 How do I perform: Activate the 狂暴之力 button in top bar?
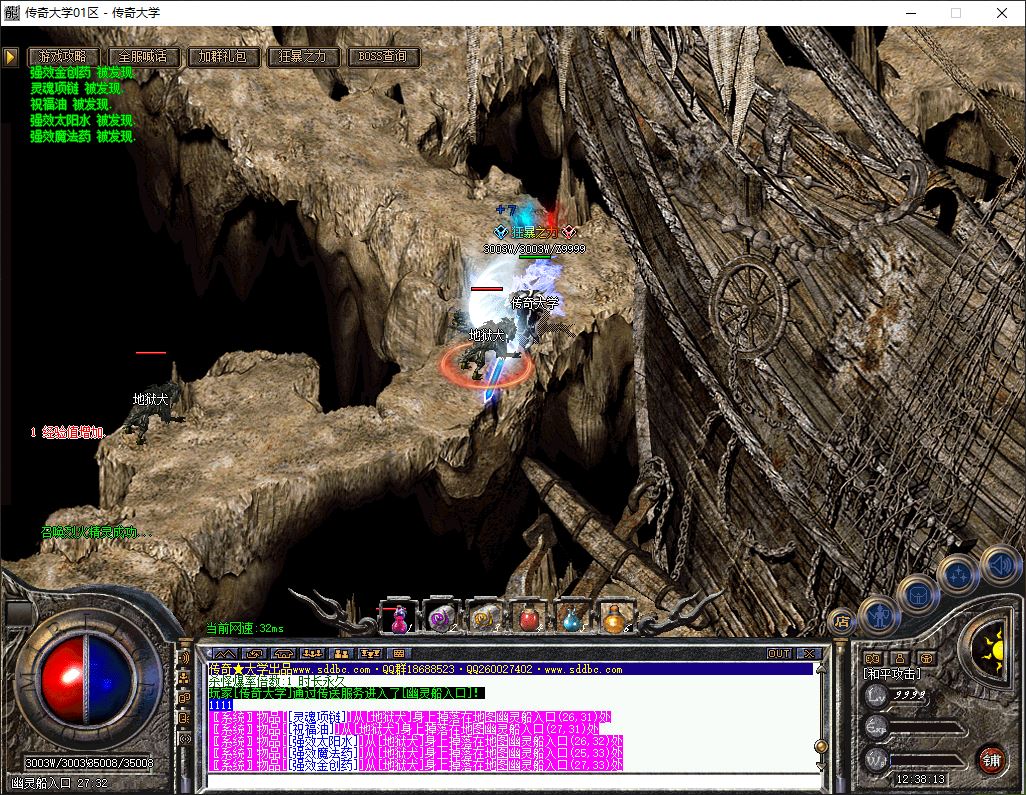point(303,57)
